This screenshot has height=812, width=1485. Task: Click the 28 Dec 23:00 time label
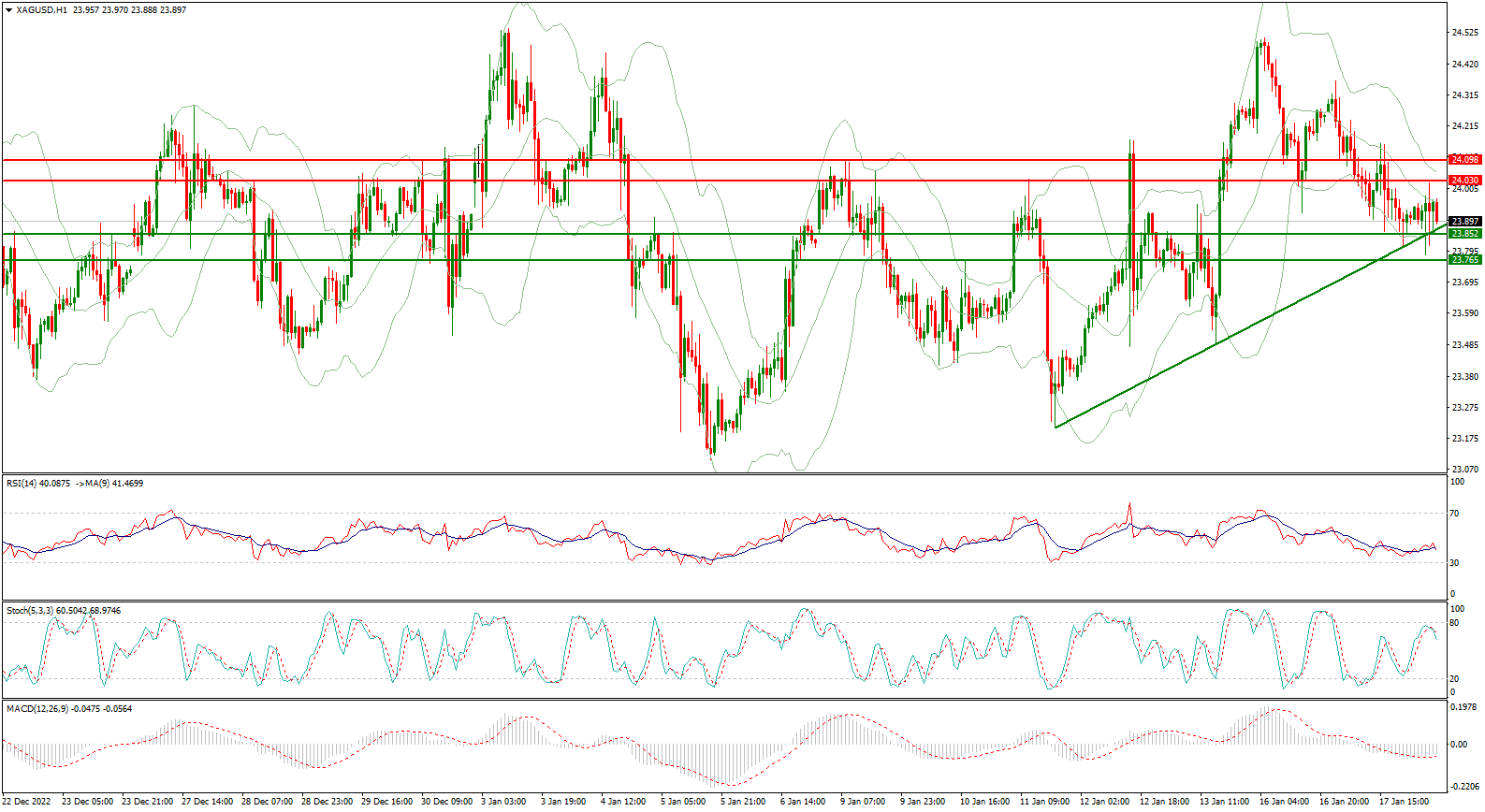click(328, 802)
